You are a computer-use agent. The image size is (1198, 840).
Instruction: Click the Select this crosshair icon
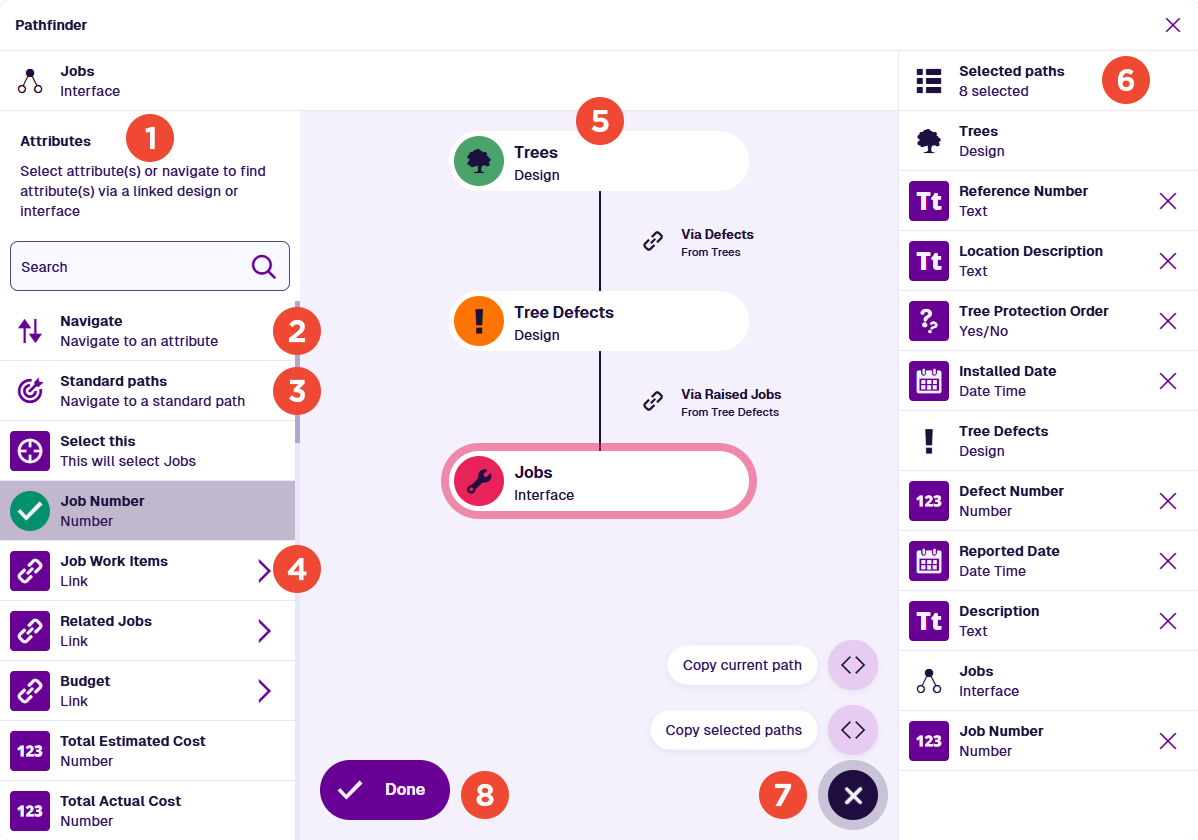(x=30, y=451)
